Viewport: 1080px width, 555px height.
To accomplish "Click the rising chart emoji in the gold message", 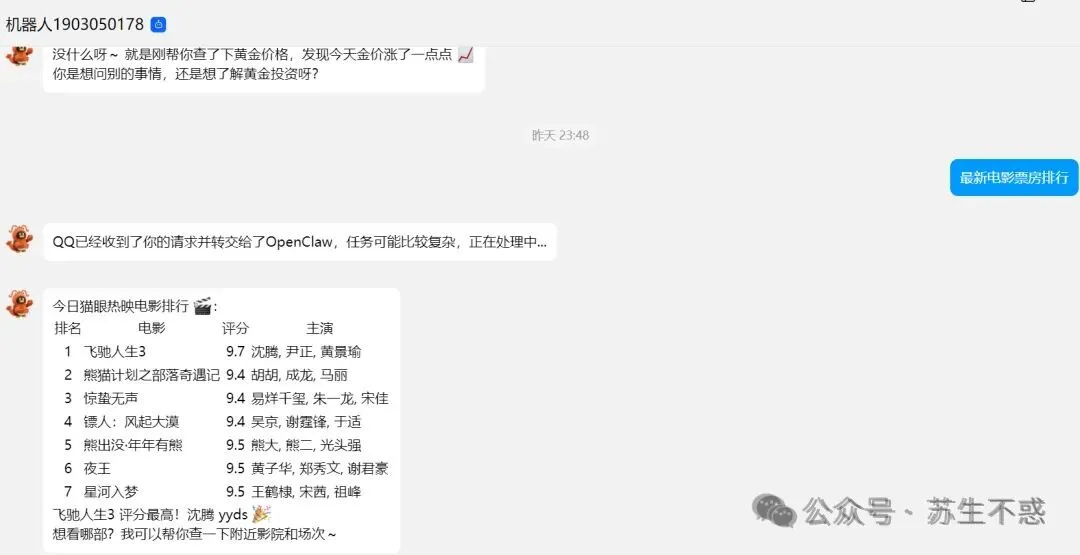I will click(x=466, y=55).
